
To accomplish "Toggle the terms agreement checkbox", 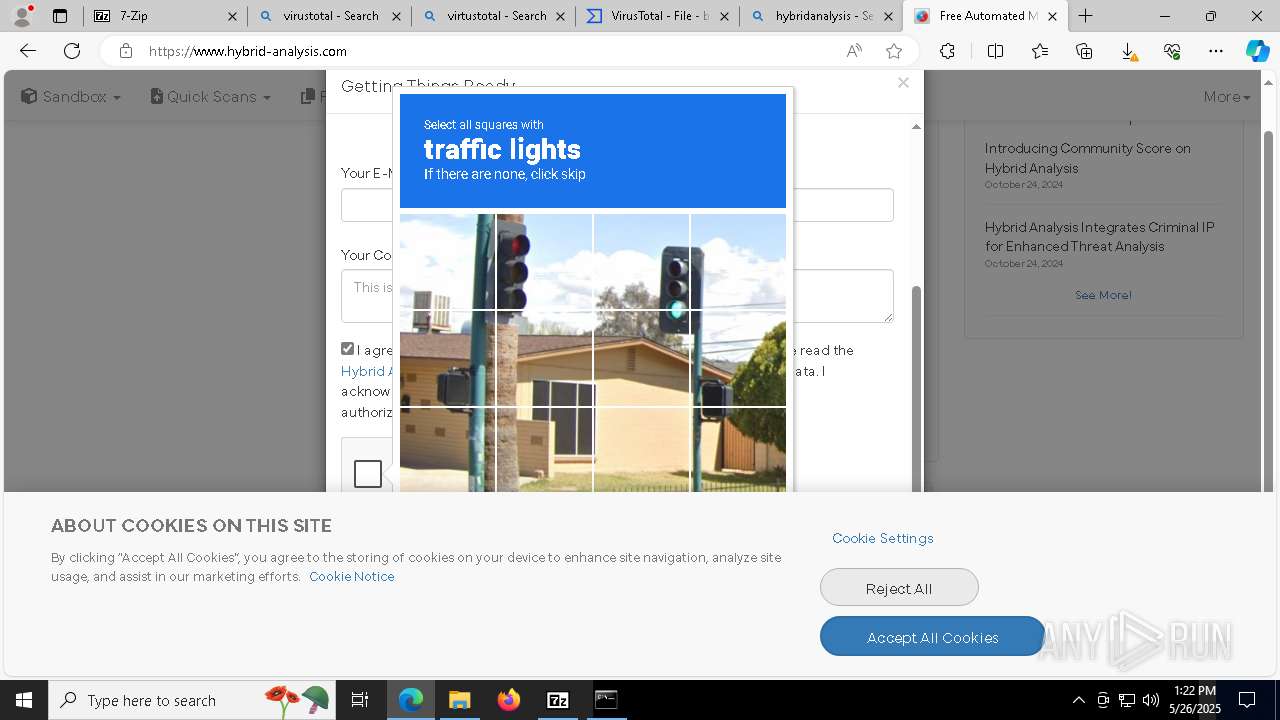I will pyautogui.click(x=348, y=349).
